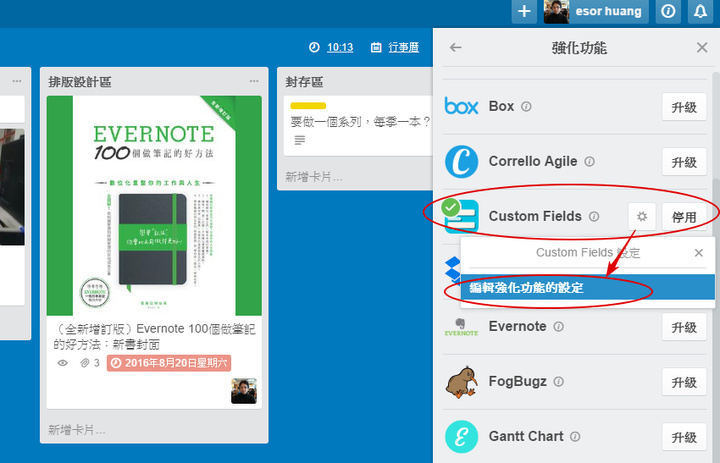This screenshot has width=720, height=463.
Task: Disable Custom Fields with 停用 button
Action: 684,216
